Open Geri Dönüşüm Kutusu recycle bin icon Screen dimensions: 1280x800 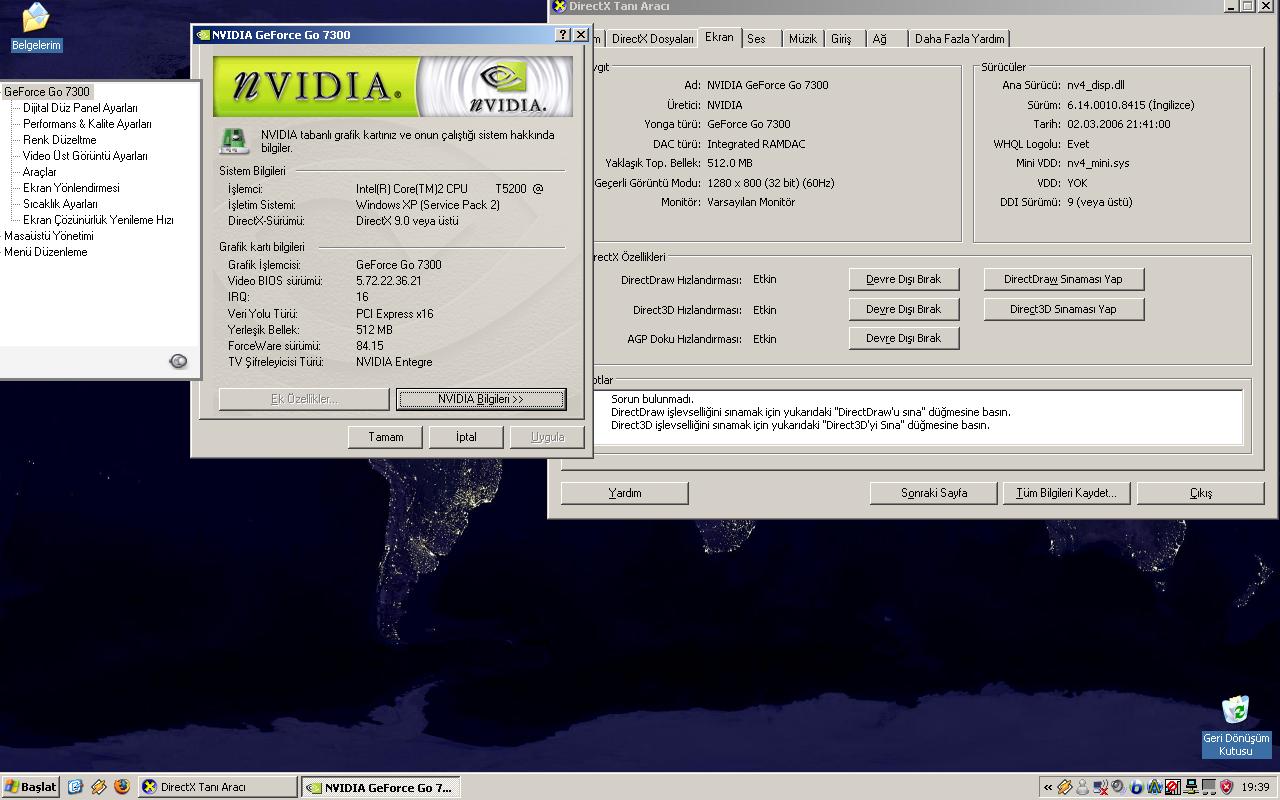(1236, 727)
